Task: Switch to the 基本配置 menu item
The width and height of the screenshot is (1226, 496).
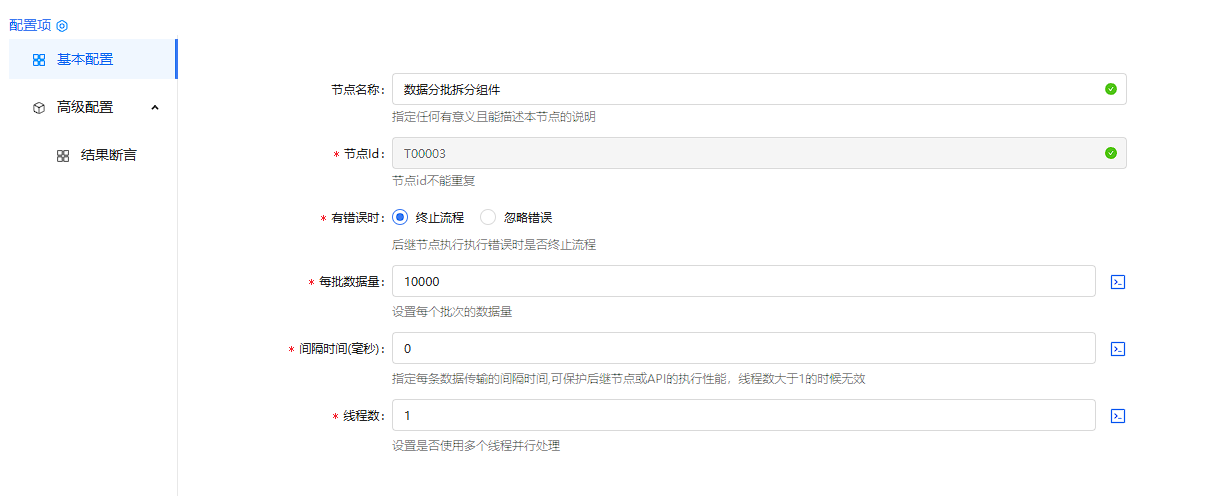Action: tap(85, 59)
